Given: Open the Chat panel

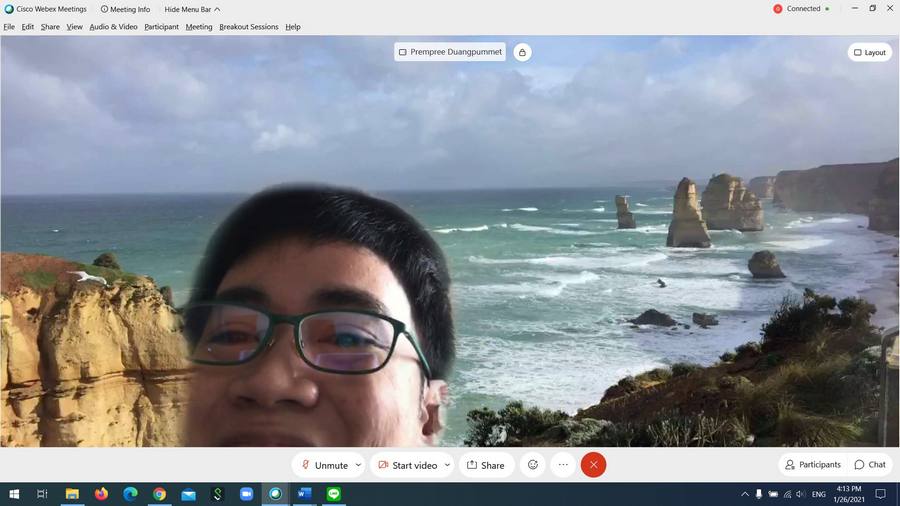Looking at the screenshot, I should pyautogui.click(x=870, y=465).
